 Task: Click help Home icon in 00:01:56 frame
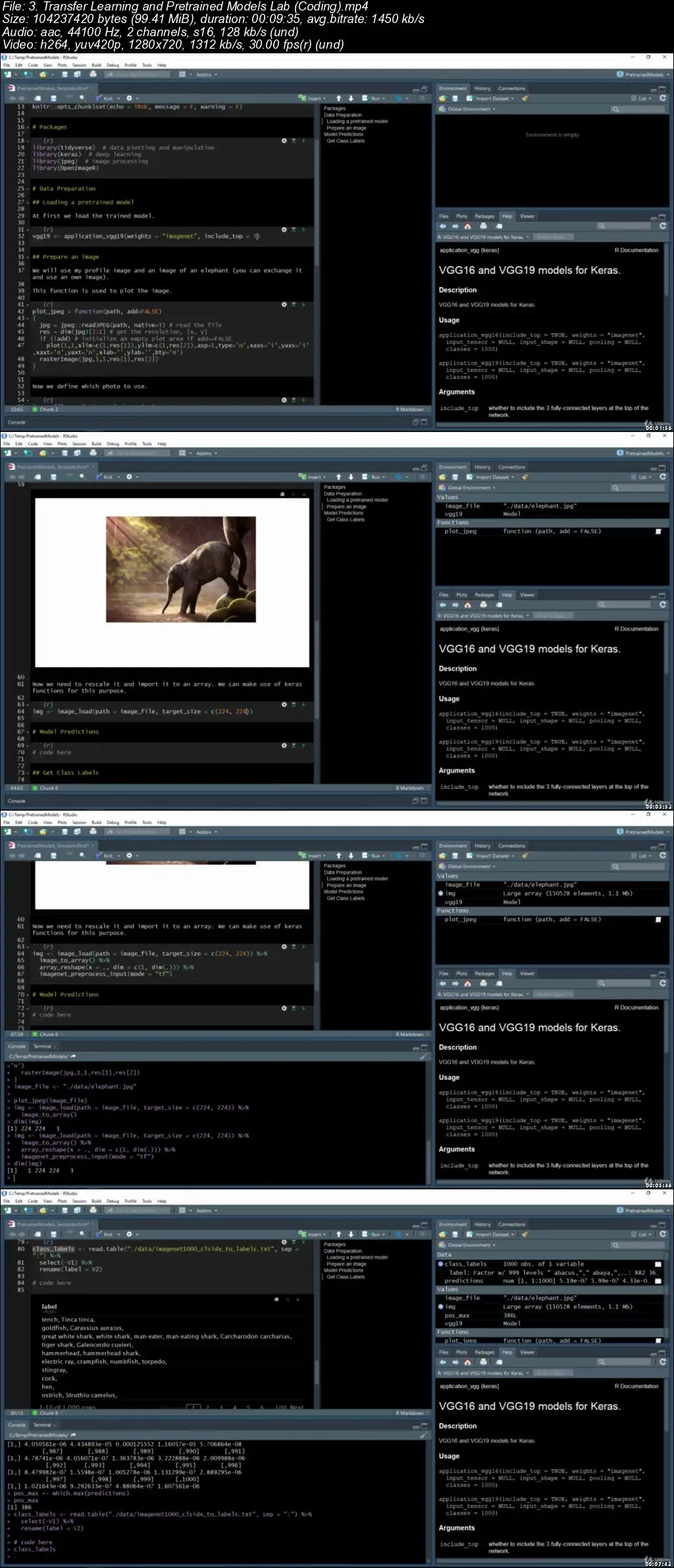click(467, 226)
